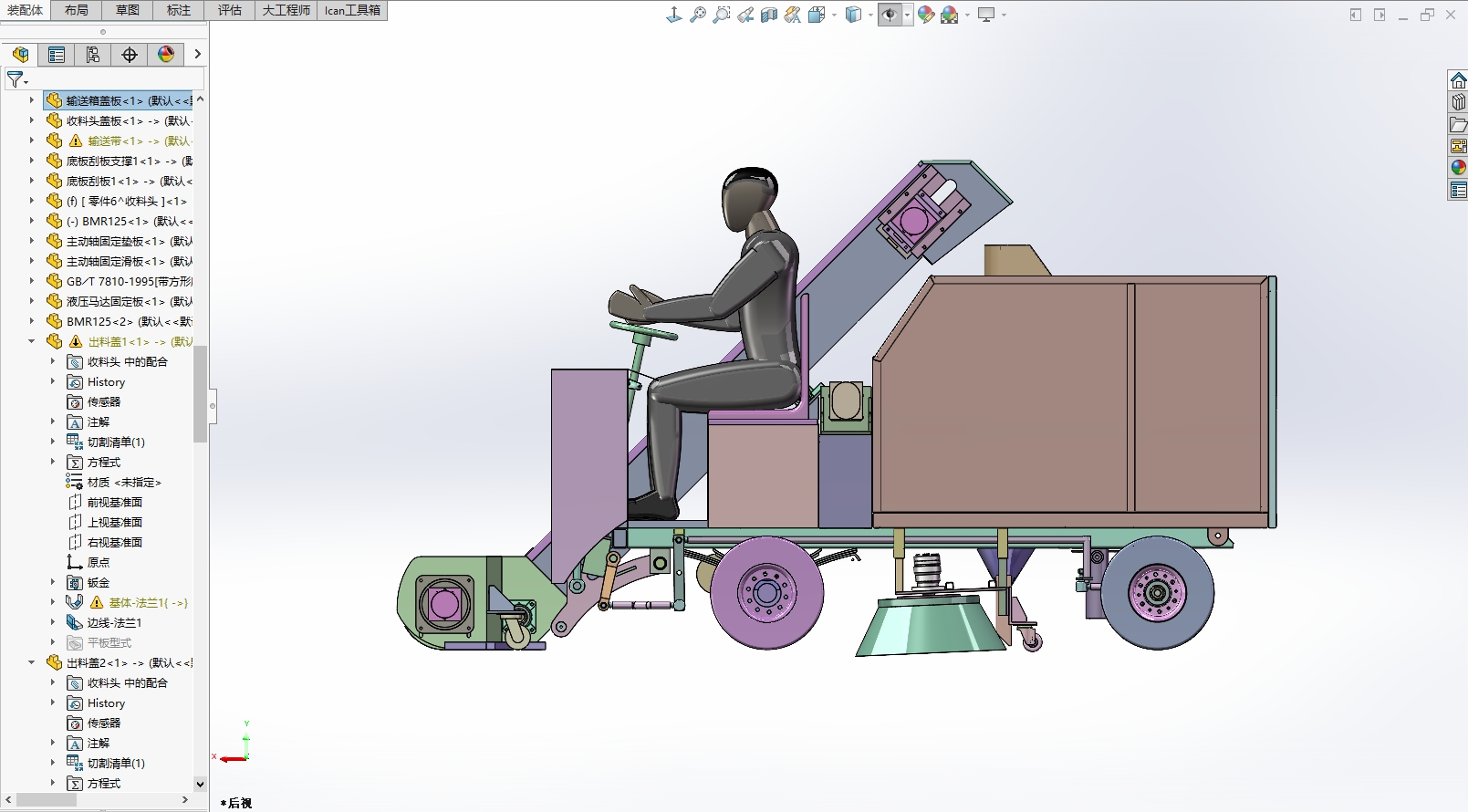Click Zoom to Fit icon
The image size is (1468, 812).
coord(698,15)
